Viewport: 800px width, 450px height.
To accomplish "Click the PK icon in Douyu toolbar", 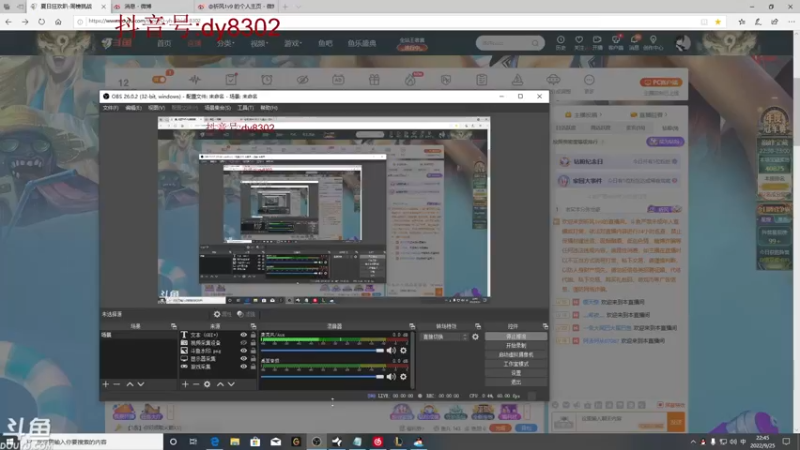I will 446,80.
